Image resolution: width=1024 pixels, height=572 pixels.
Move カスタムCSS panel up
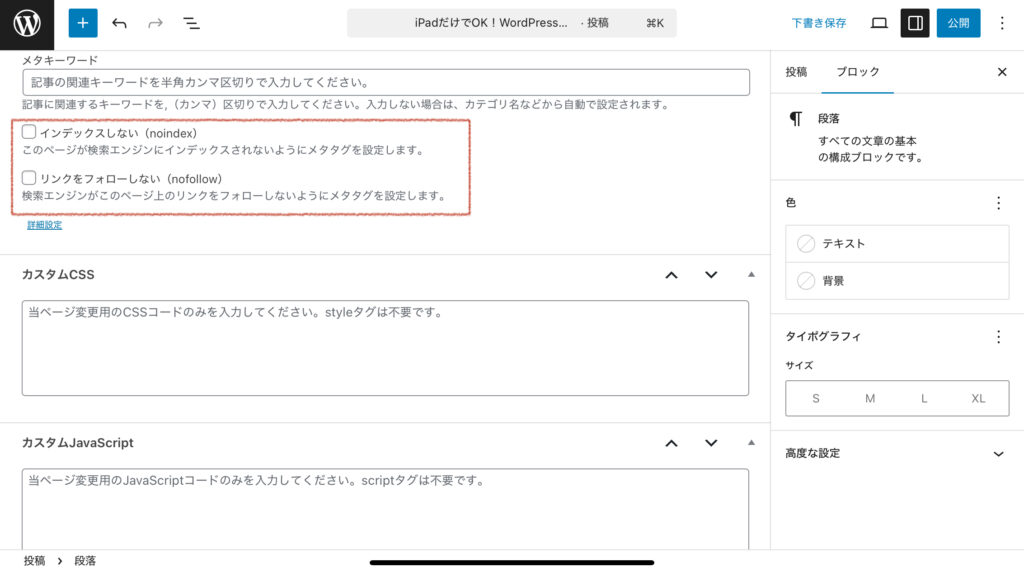(x=671, y=275)
